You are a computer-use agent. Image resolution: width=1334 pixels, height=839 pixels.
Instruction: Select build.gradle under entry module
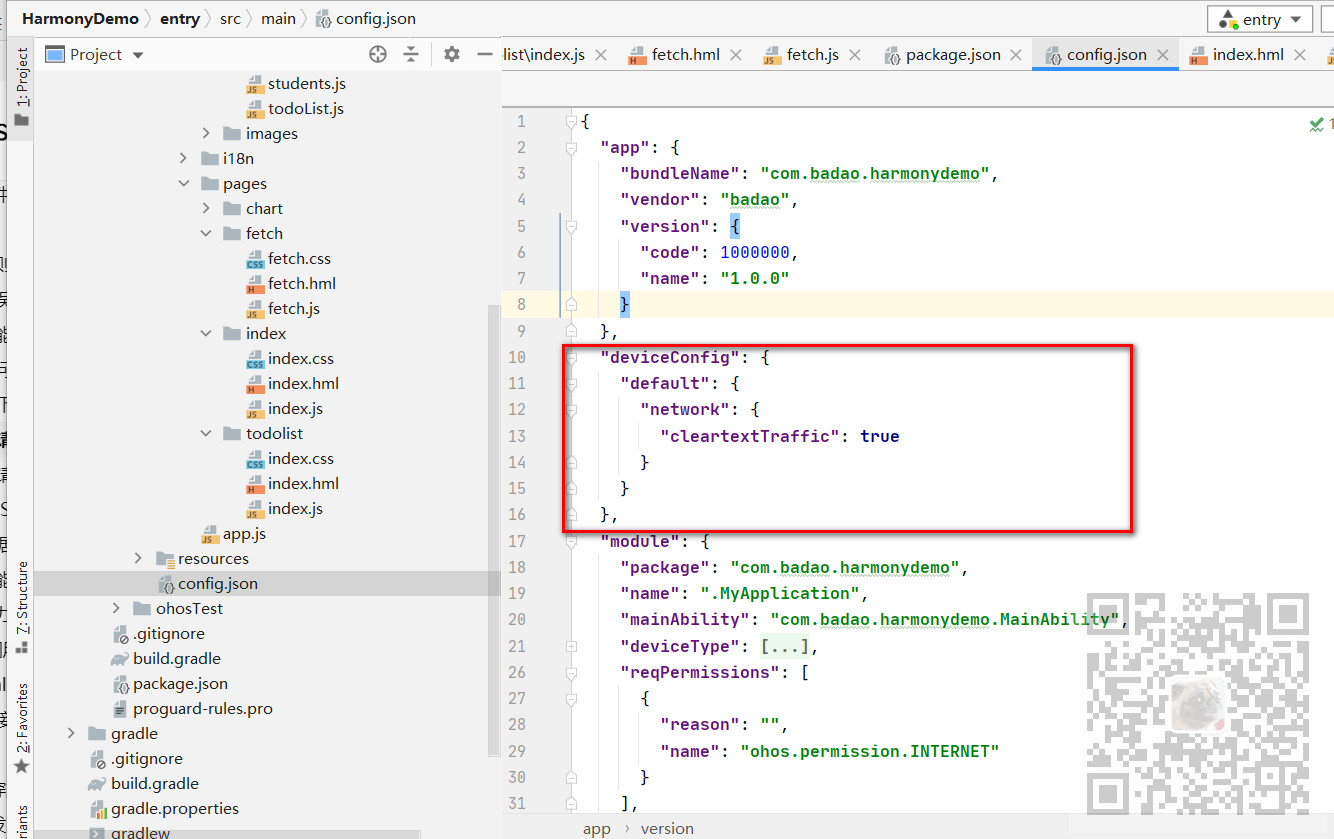point(177,658)
